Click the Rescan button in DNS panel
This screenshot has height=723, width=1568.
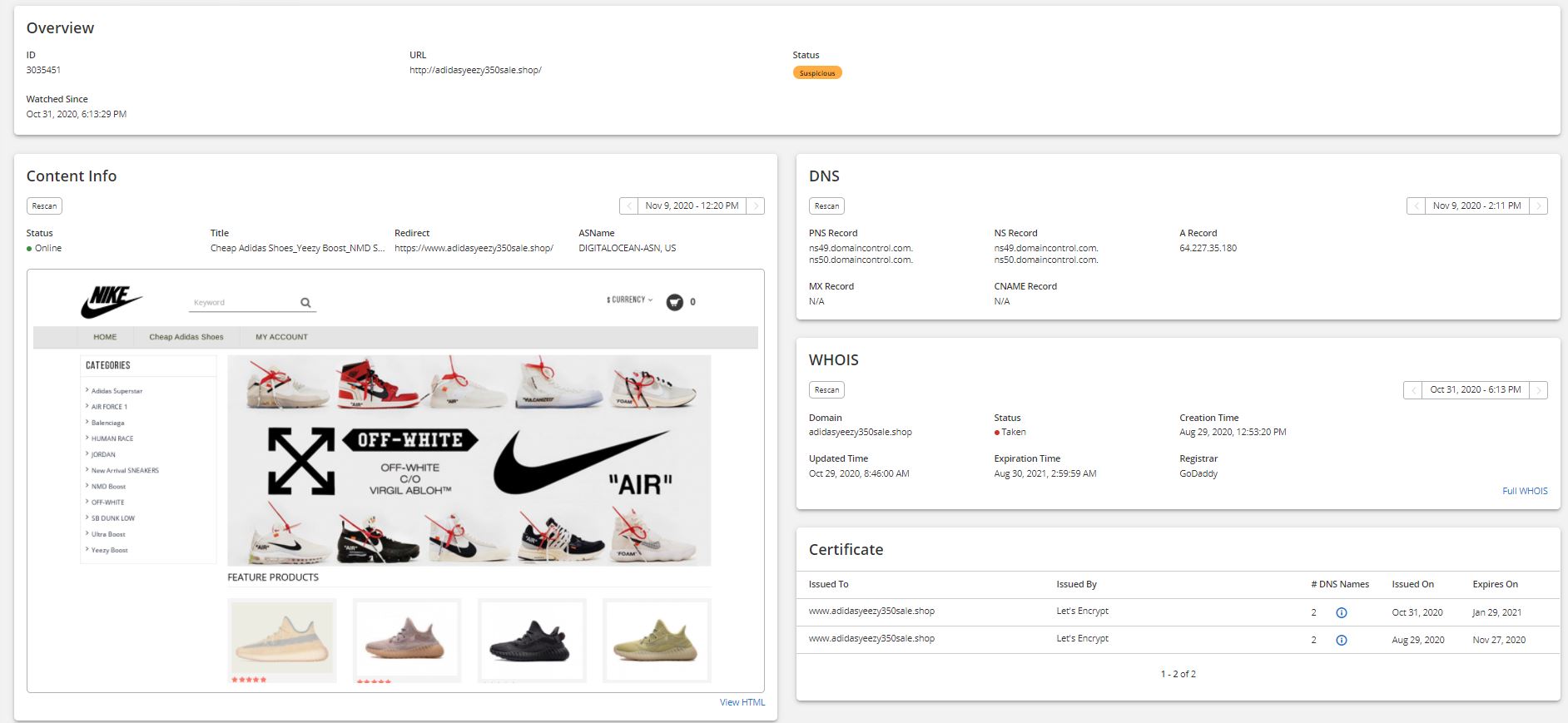point(826,206)
